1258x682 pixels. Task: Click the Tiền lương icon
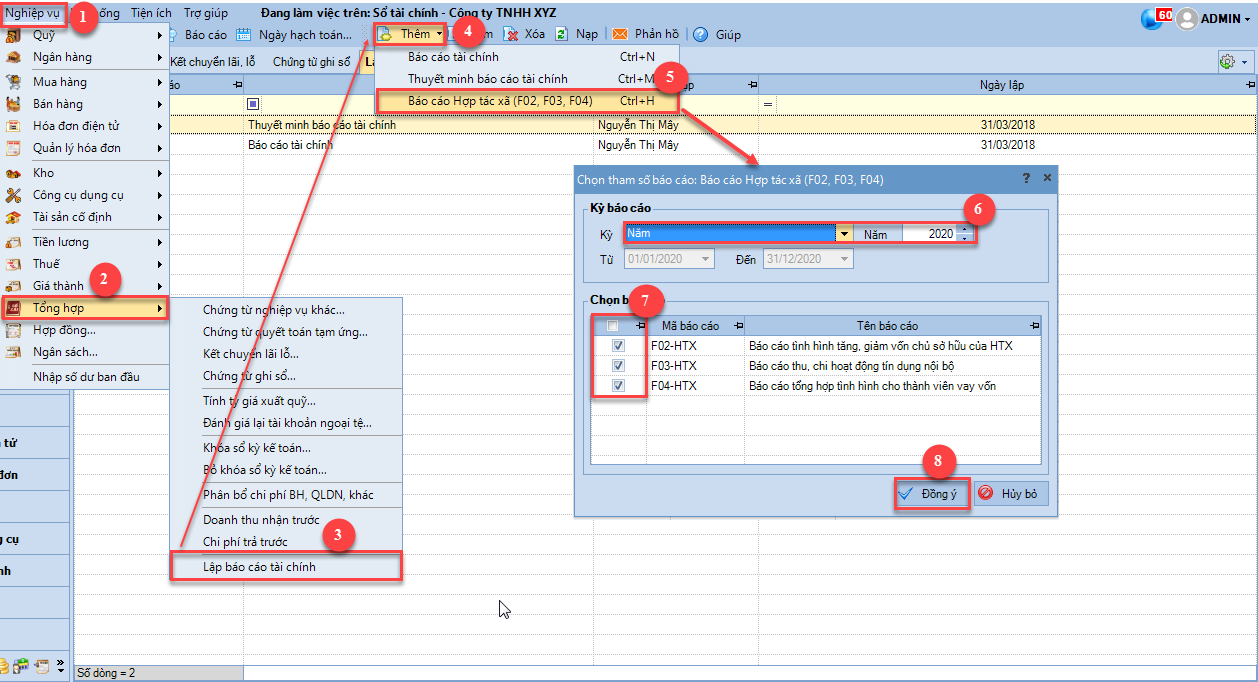[x=14, y=242]
